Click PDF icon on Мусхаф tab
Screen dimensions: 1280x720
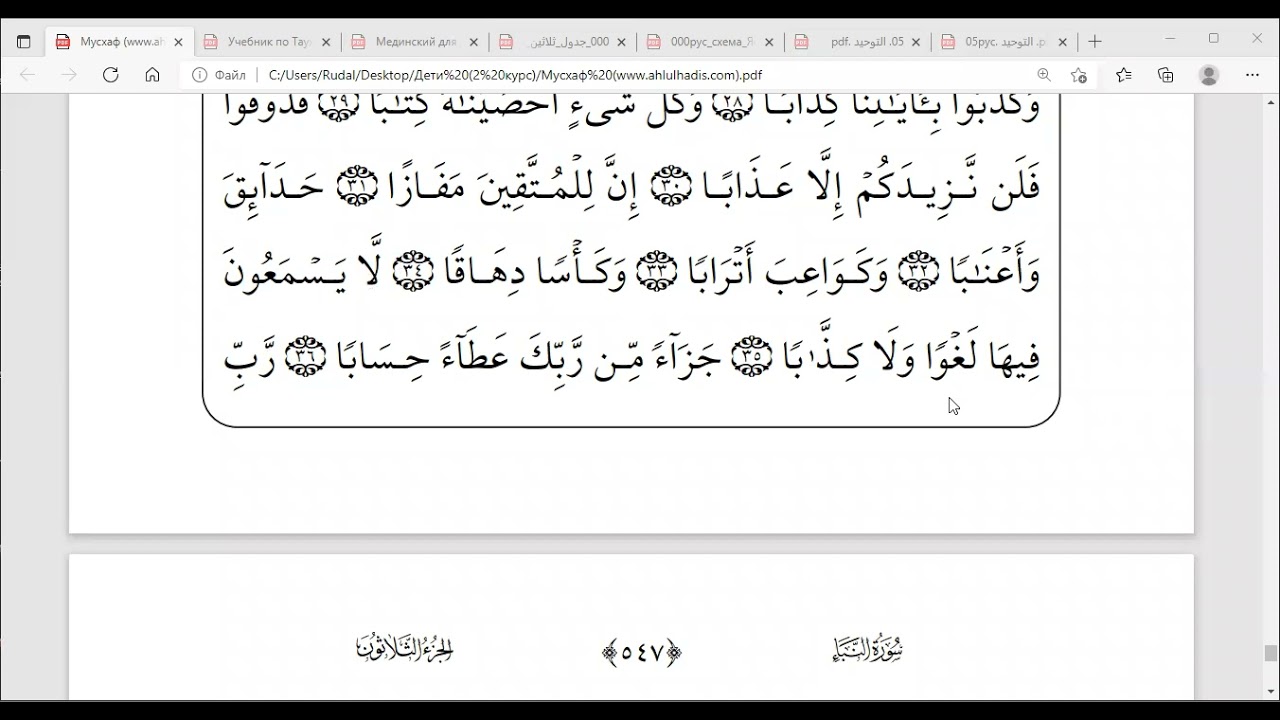(63, 42)
